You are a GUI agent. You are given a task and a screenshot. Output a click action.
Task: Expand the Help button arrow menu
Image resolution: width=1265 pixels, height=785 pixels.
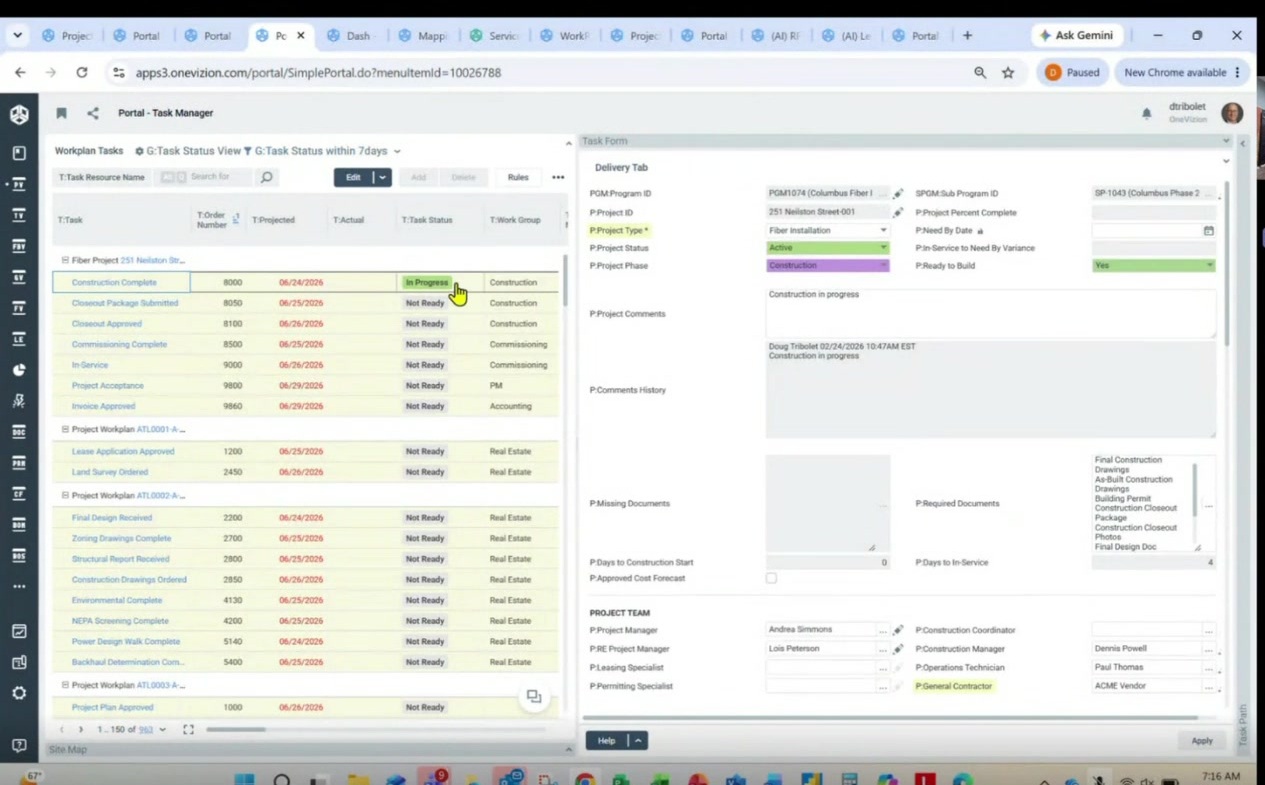638,740
